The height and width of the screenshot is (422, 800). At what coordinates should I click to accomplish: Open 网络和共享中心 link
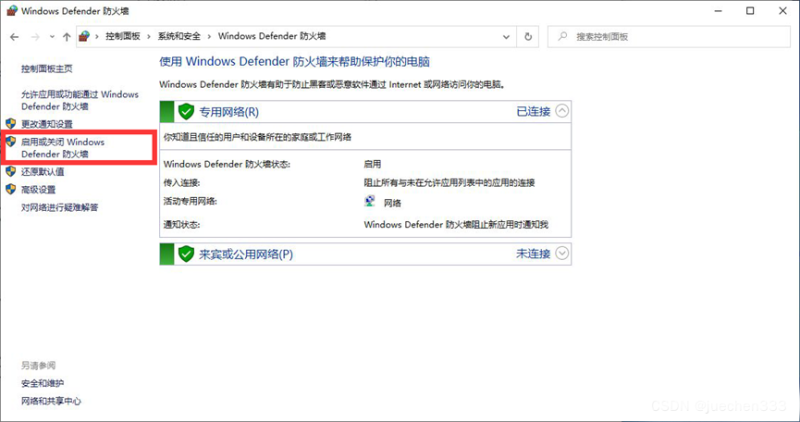[51, 401]
